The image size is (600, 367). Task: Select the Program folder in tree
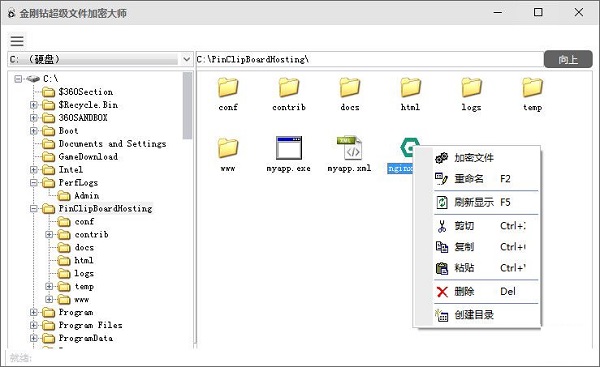point(76,312)
